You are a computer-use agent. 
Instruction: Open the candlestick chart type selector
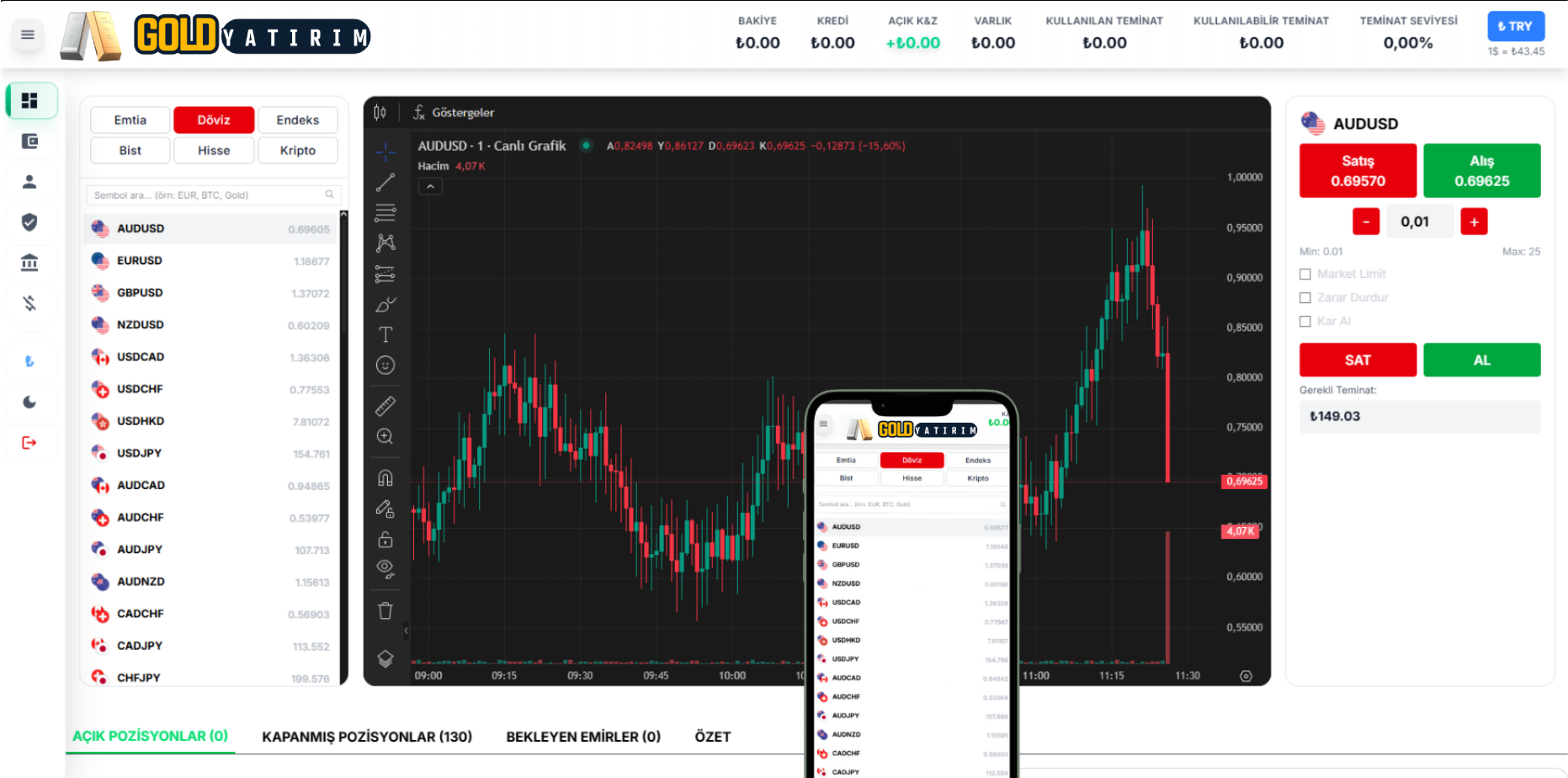pyautogui.click(x=380, y=113)
